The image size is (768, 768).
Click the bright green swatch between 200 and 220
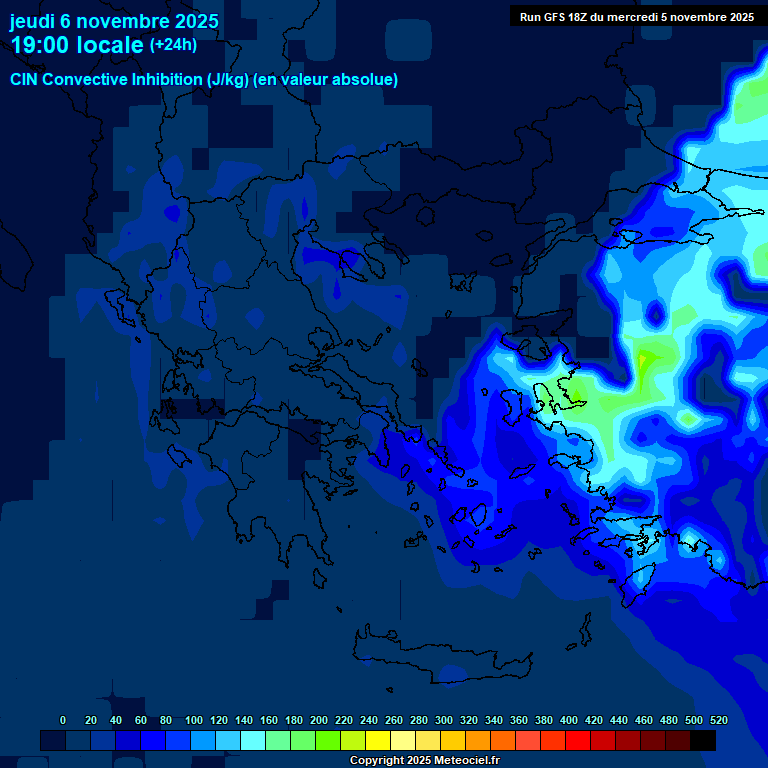pyautogui.click(x=327, y=741)
